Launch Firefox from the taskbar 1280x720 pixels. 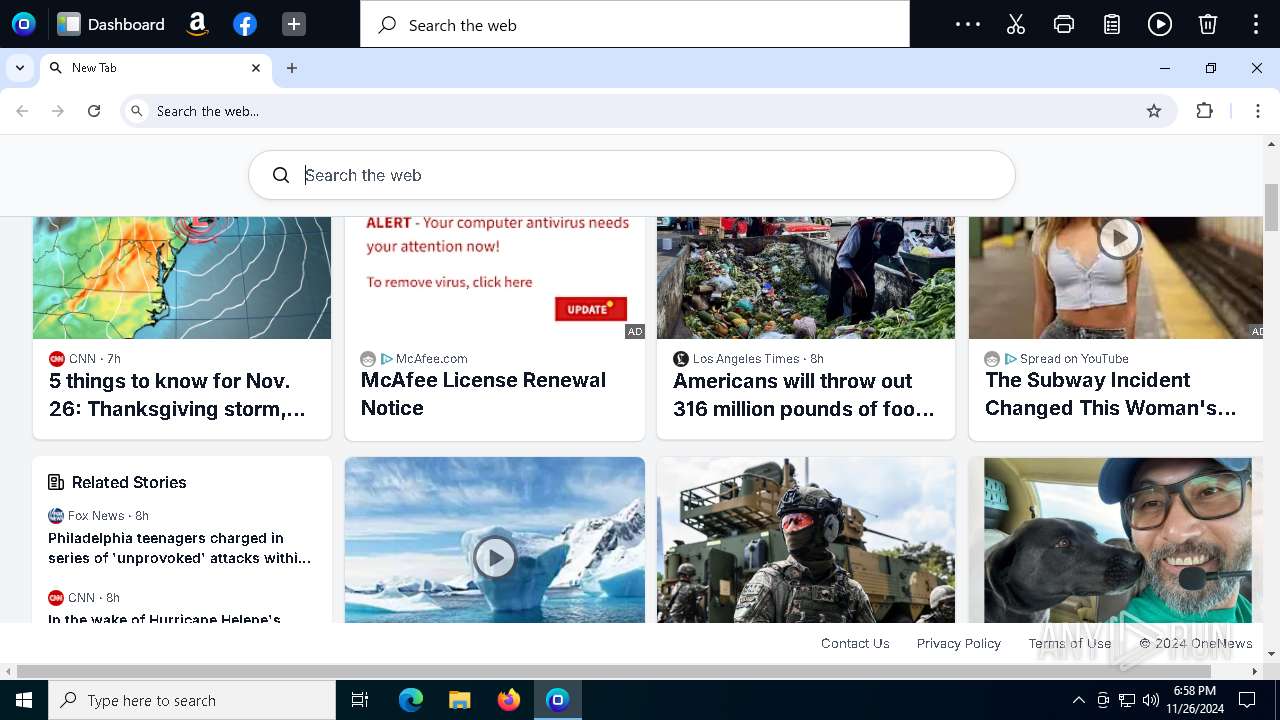click(x=509, y=700)
